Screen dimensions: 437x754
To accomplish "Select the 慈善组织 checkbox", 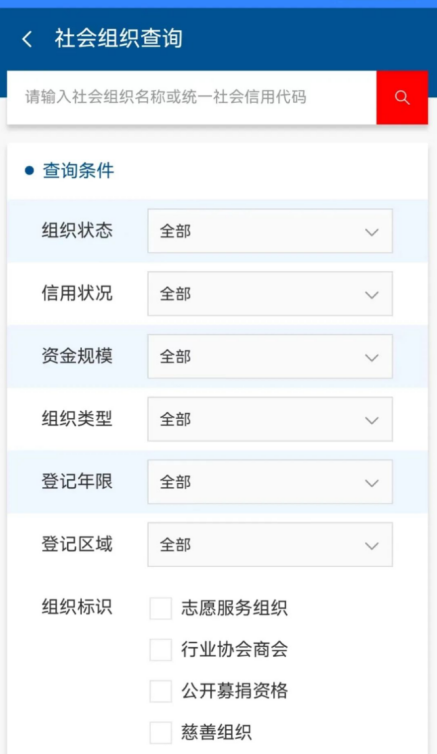I will 161,732.
